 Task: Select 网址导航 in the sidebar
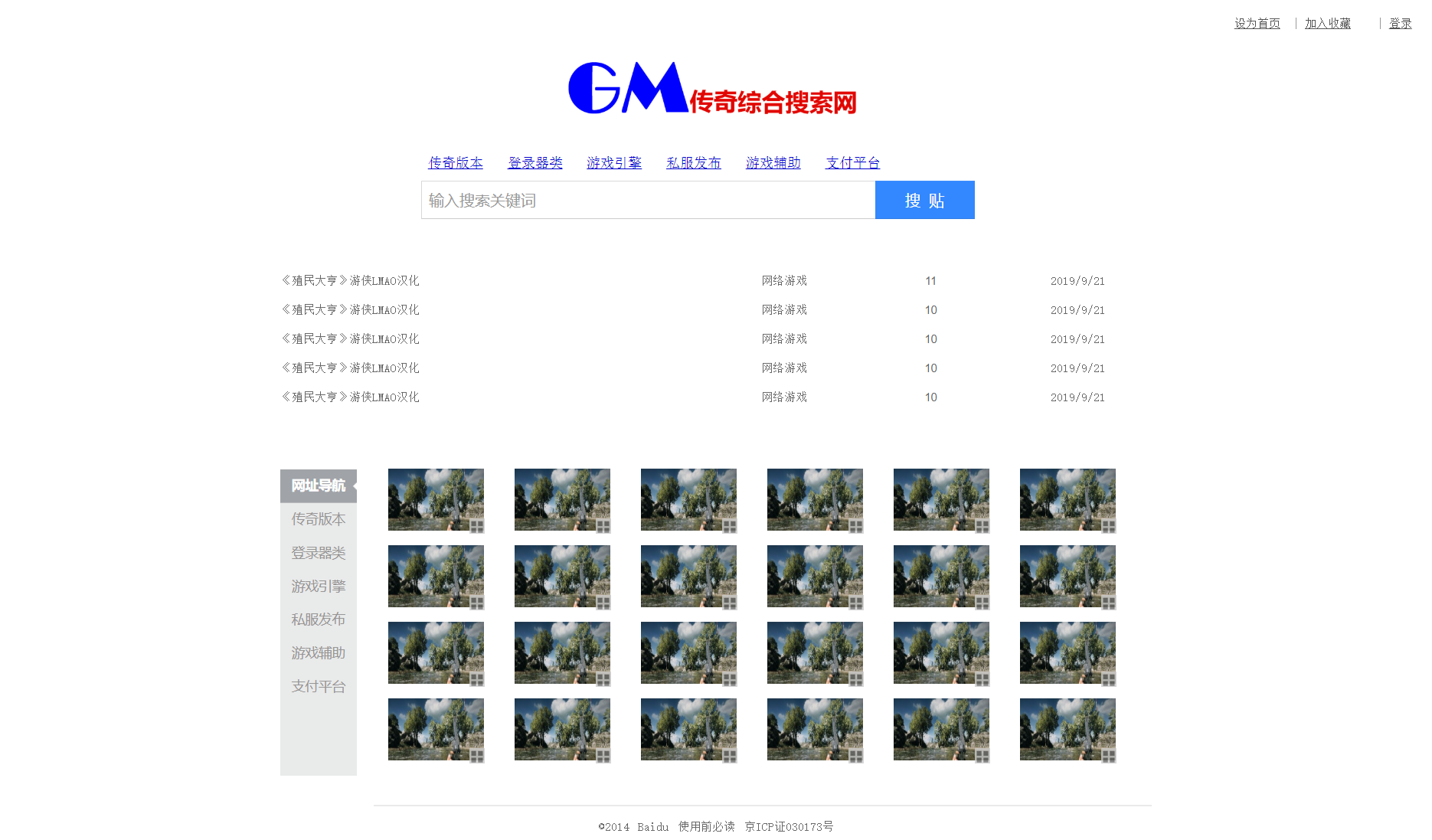click(x=317, y=485)
